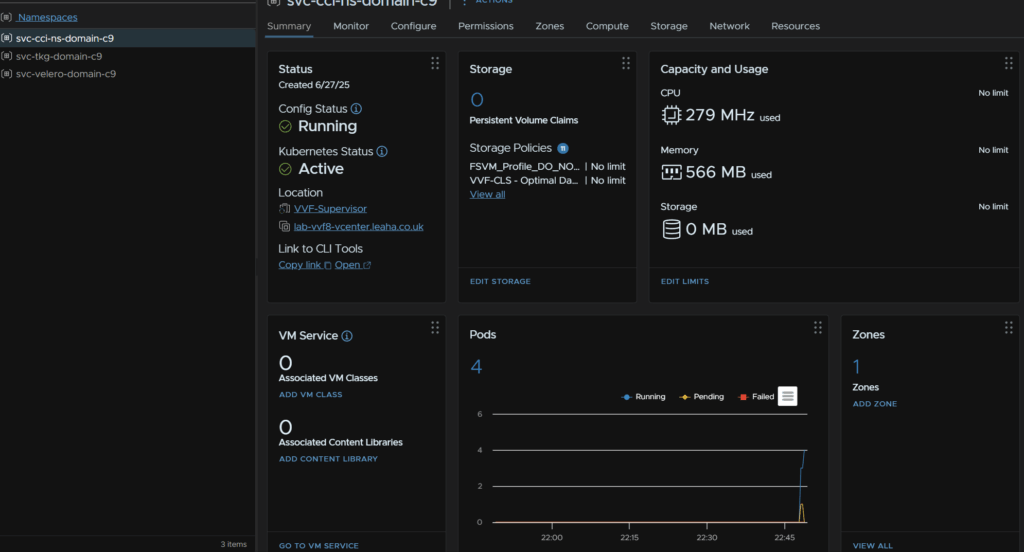This screenshot has height=552, width=1024.
Task: Click the Pods card drag handle
Action: [818, 328]
